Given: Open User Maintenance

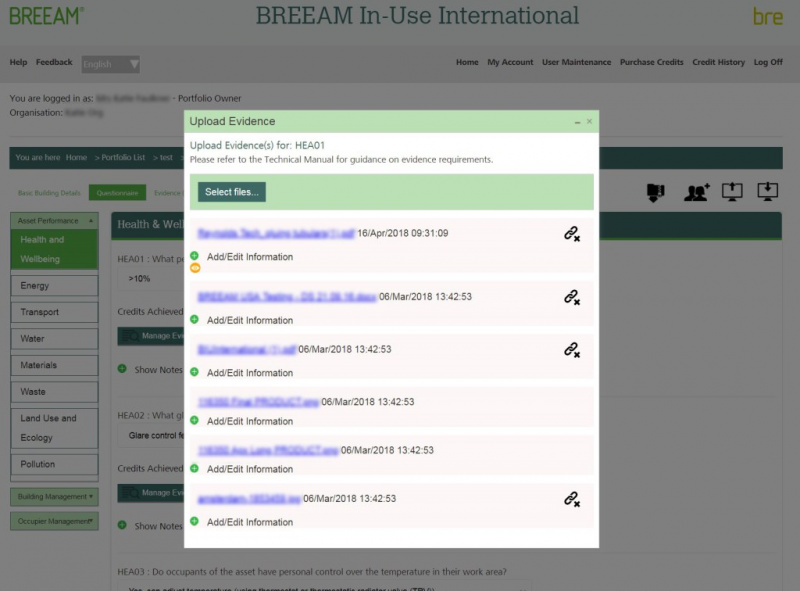Looking at the screenshot, I should click(x=577, y=62).
